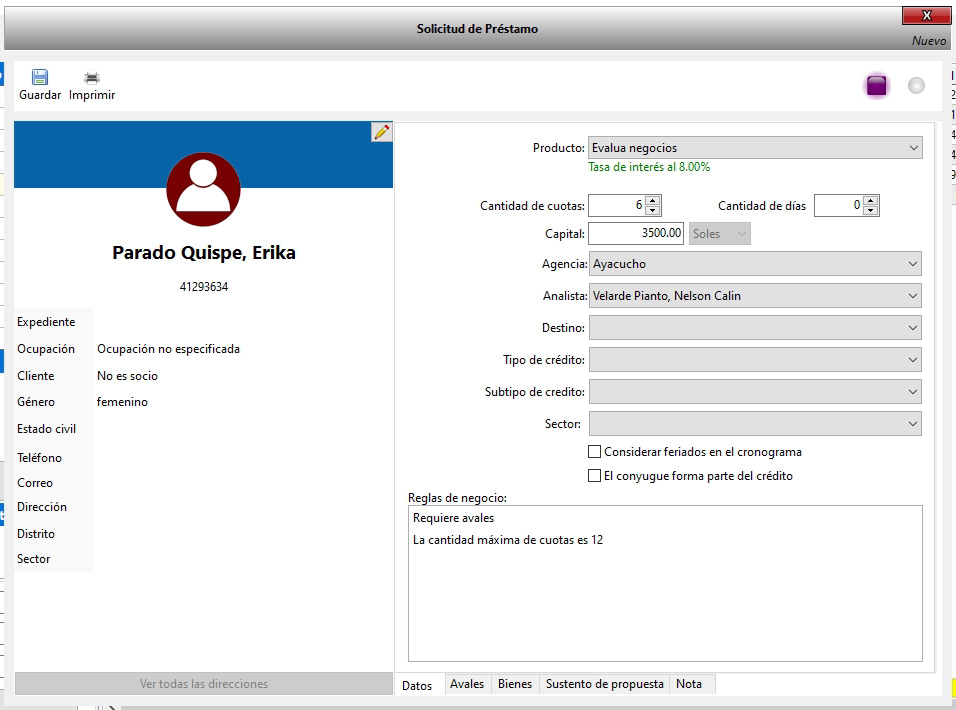Decrease Cantidad de días with down arrow

click(x=871, y=211)
